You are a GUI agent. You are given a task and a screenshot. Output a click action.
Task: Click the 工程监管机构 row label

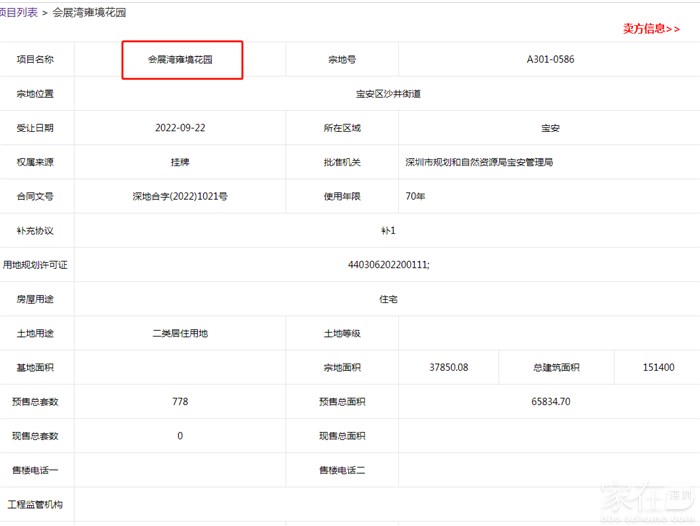click(35, 505)
